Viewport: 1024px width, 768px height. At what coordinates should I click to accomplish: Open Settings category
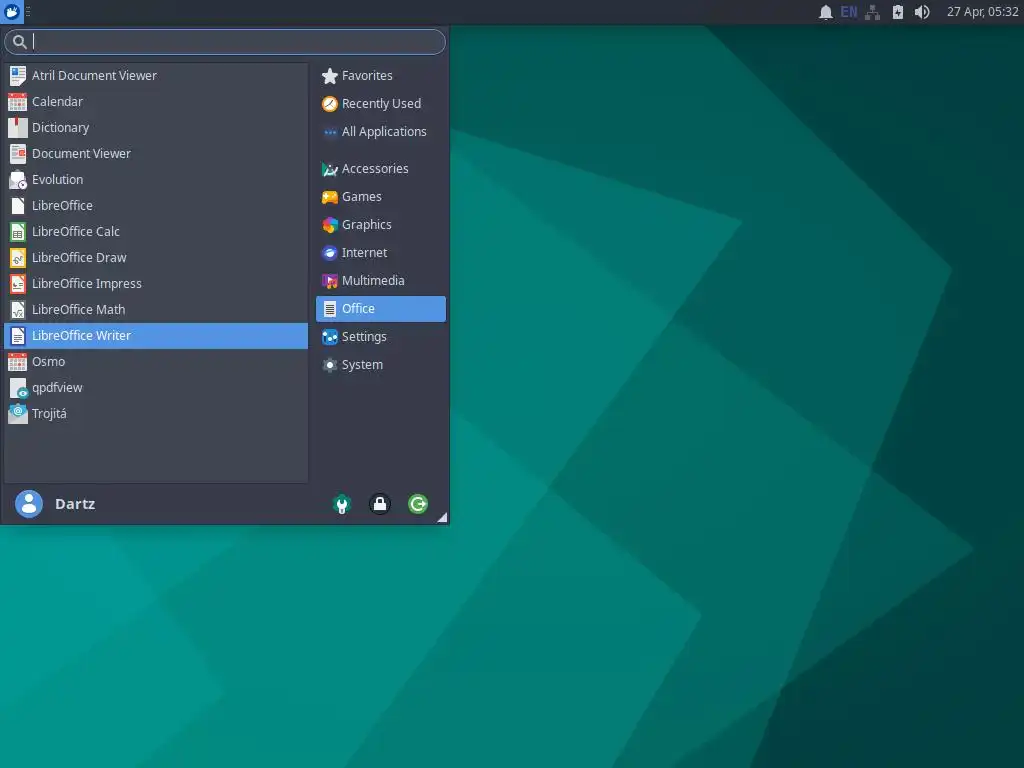[x=381, y=337]
